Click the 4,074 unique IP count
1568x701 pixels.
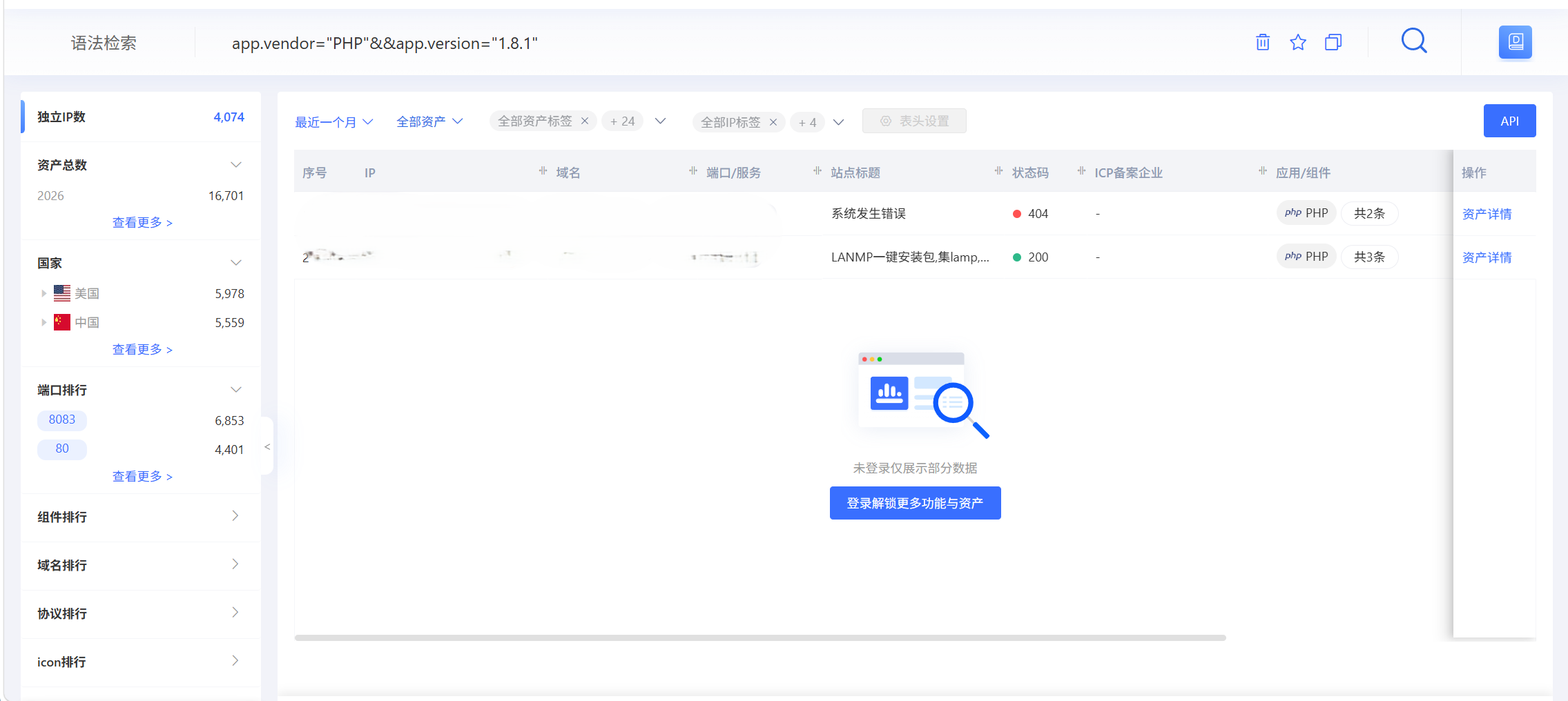(229, 117)
